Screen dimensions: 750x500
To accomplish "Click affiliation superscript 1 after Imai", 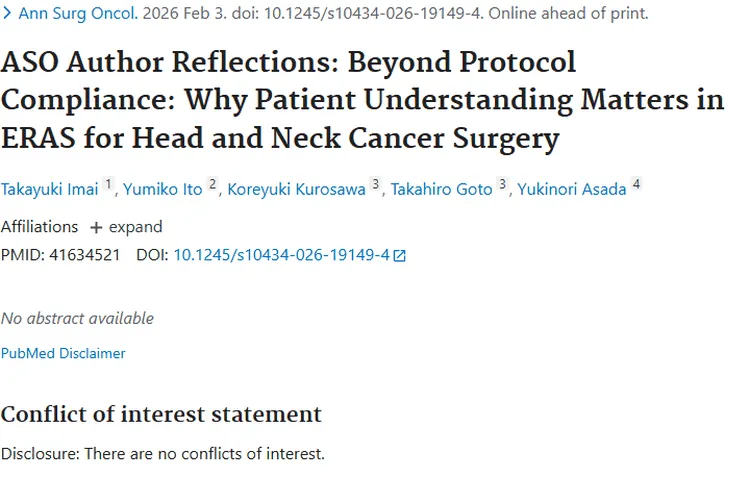I will 109,185.
